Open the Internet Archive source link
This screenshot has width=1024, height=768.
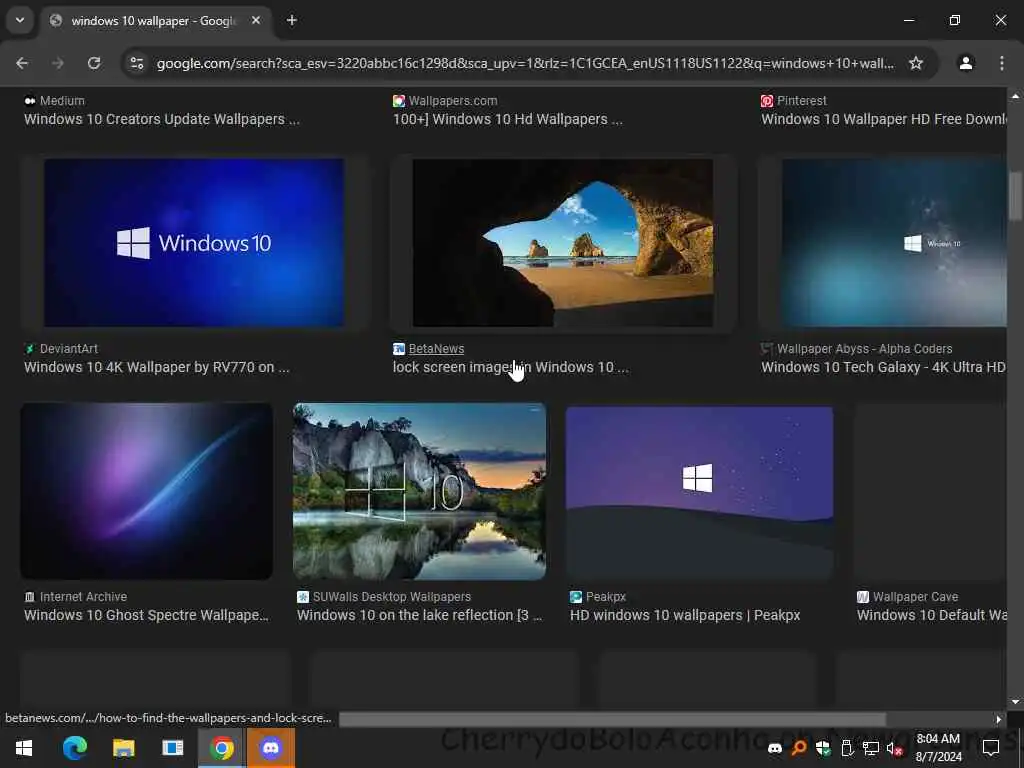[x=84, y=597]
